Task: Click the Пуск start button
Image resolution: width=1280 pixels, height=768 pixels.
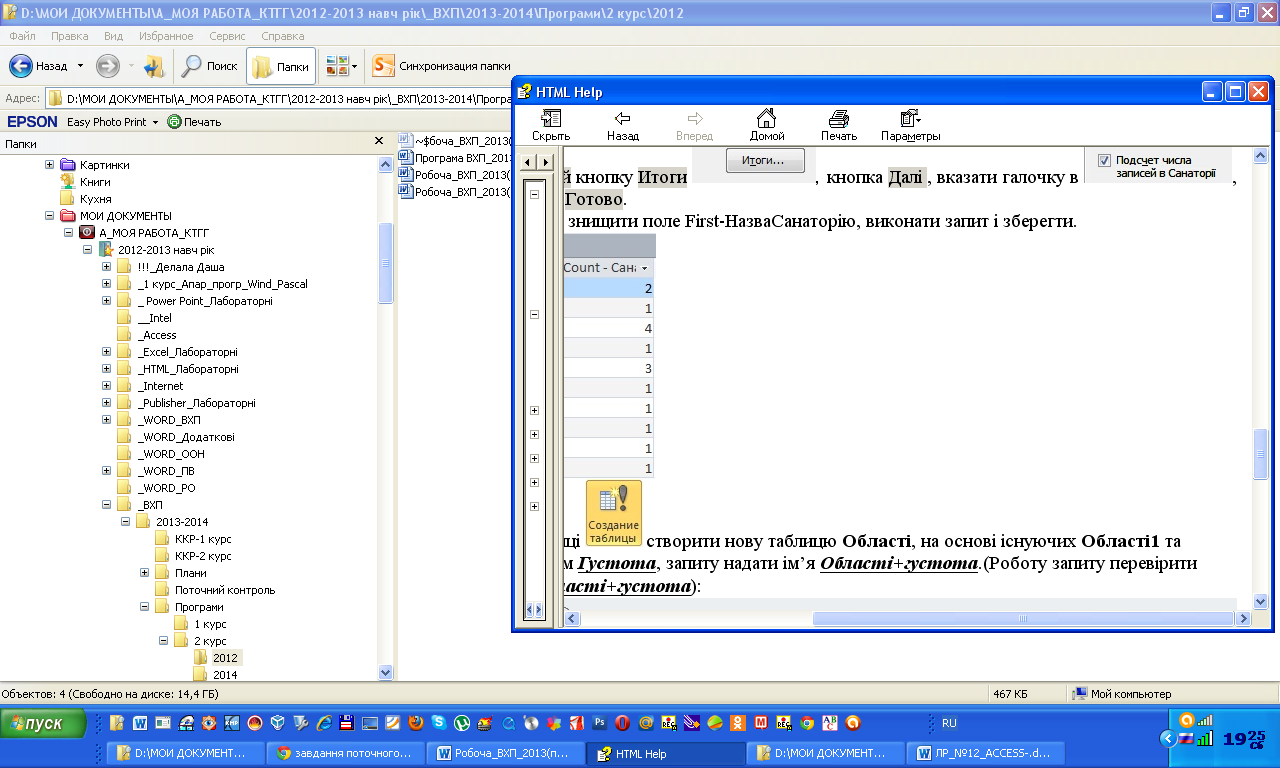Action: click(x=43, y=723)
